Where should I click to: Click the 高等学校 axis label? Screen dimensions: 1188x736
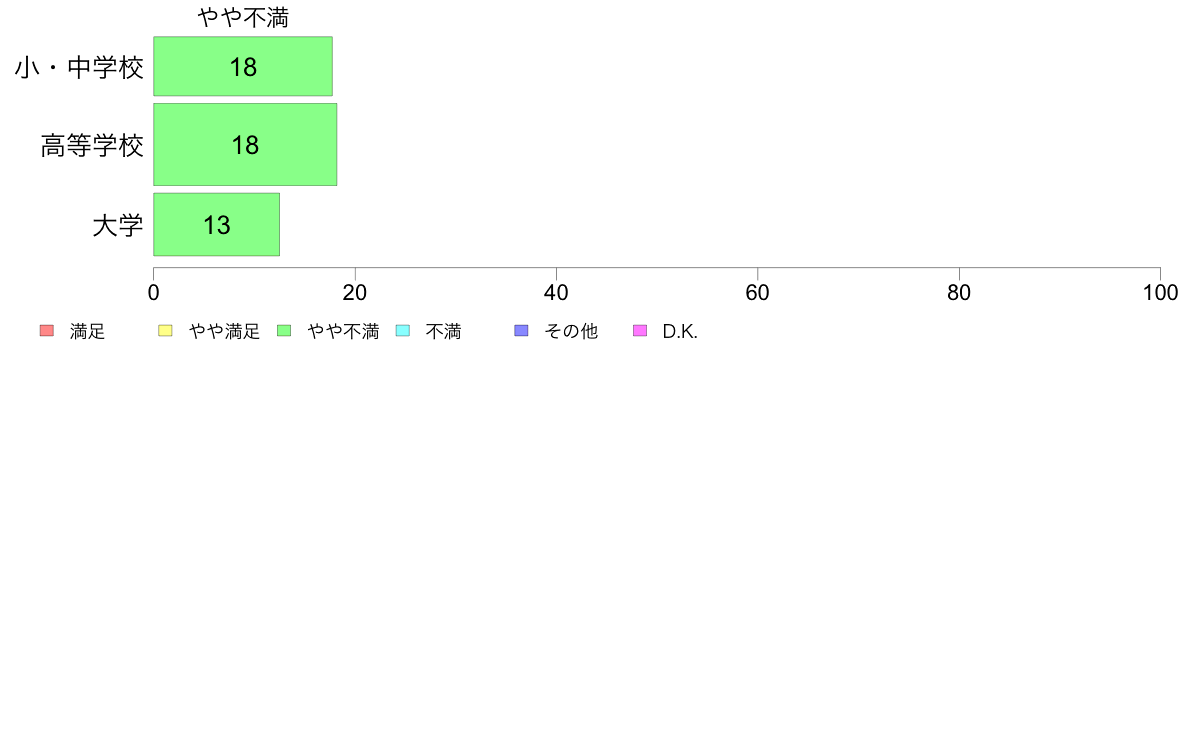92,146
